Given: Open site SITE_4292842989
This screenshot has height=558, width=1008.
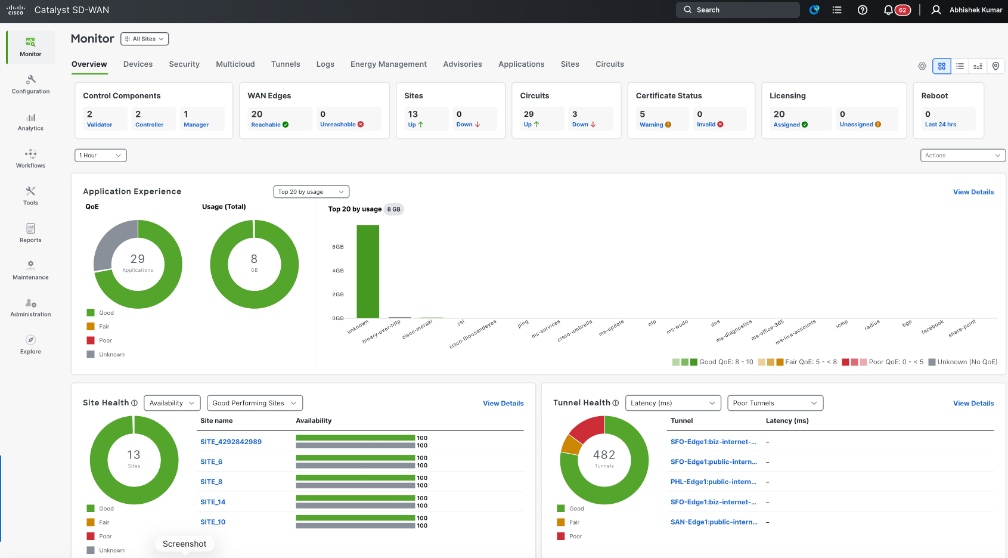Looking at the screenshot, I should (x=231, y=442).
